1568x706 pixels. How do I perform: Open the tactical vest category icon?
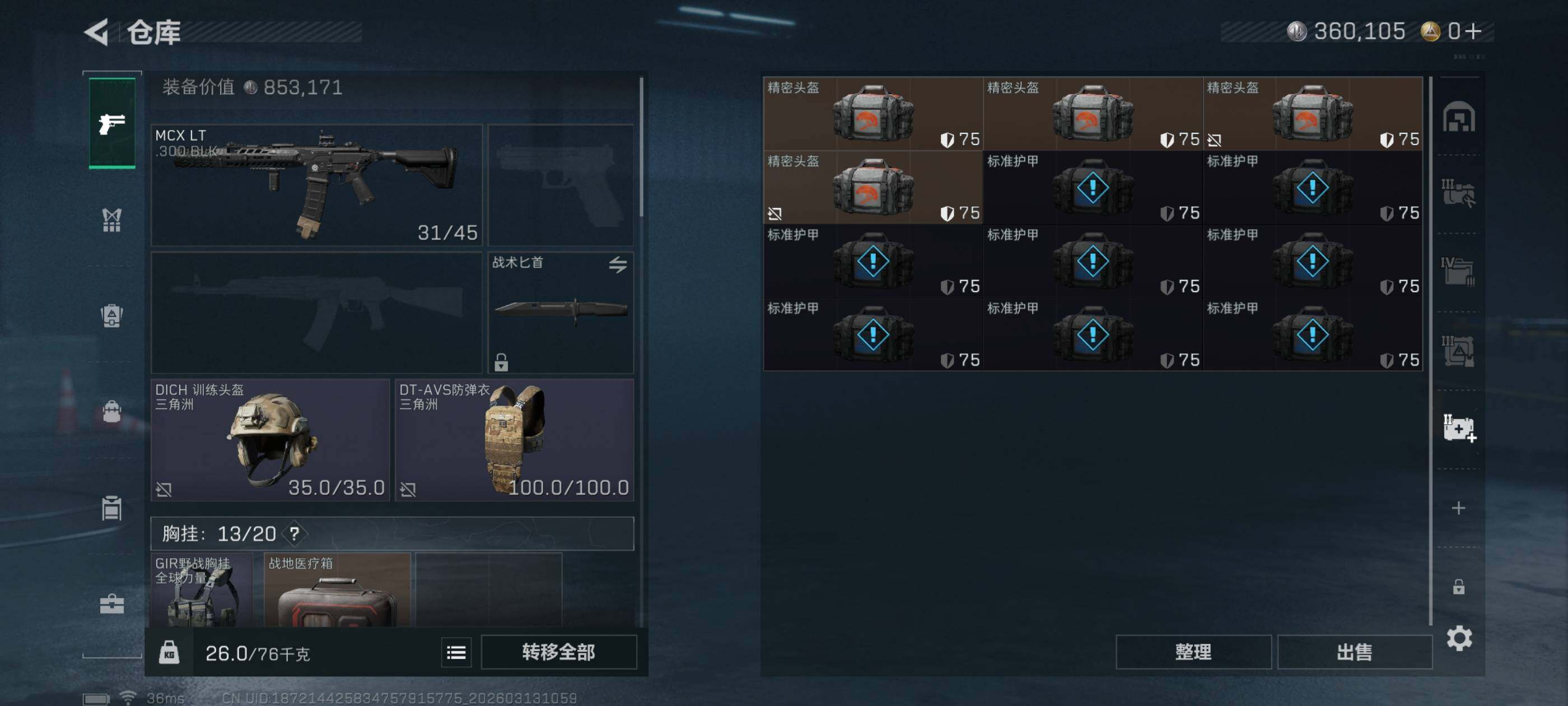[111, 220]
